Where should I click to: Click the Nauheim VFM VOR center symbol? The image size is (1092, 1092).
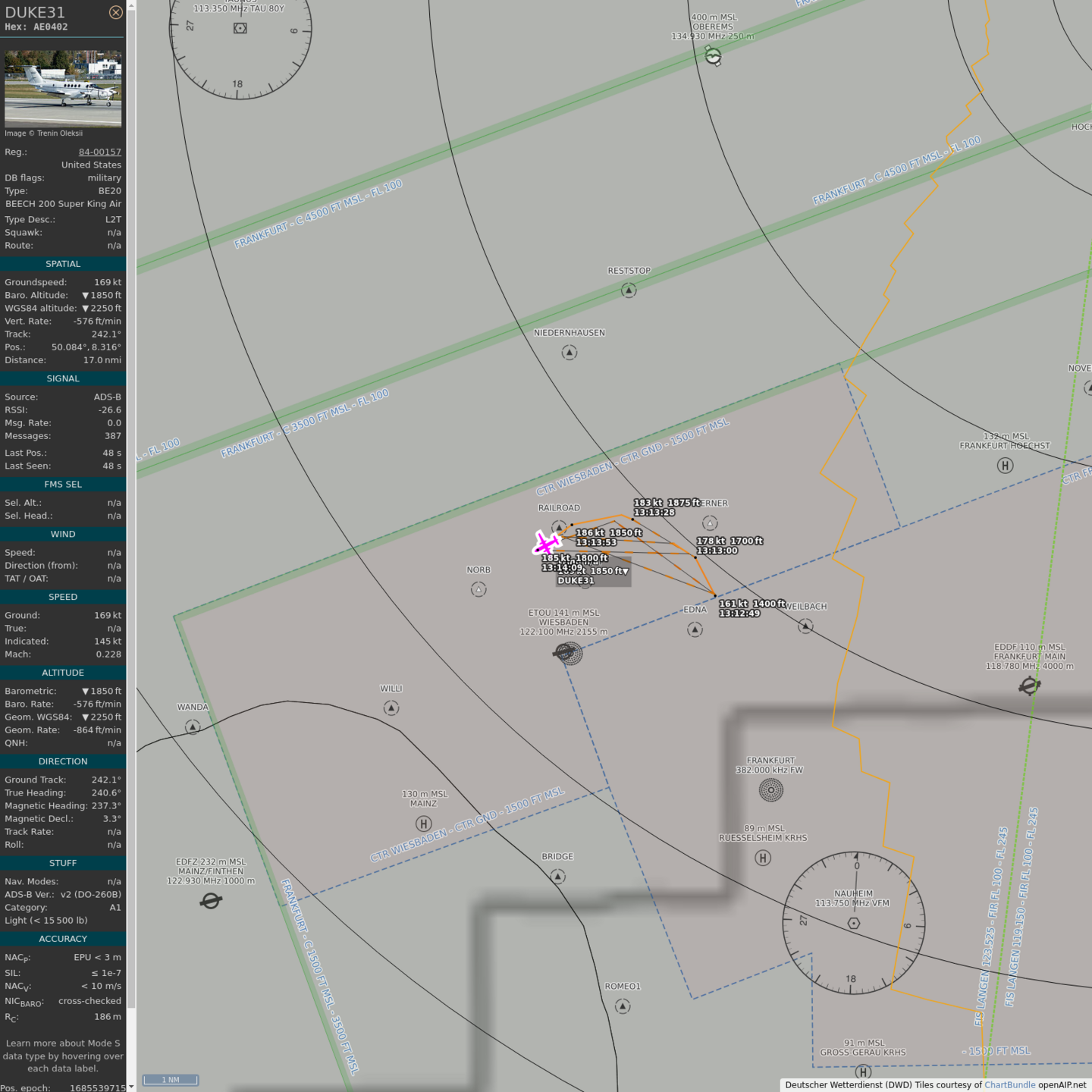pos(854,923)
